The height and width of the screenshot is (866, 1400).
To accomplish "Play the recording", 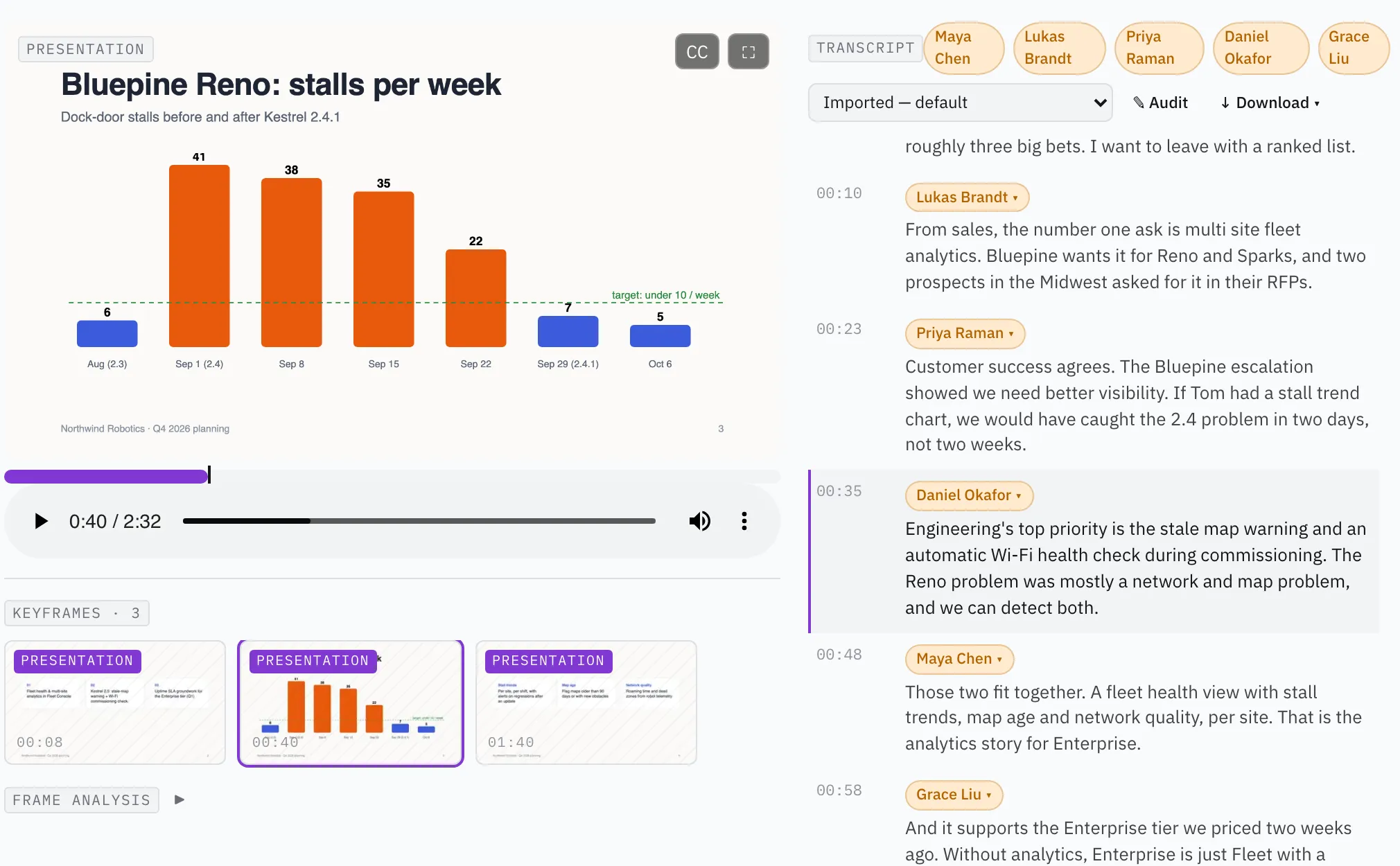I will coord(41,521).
